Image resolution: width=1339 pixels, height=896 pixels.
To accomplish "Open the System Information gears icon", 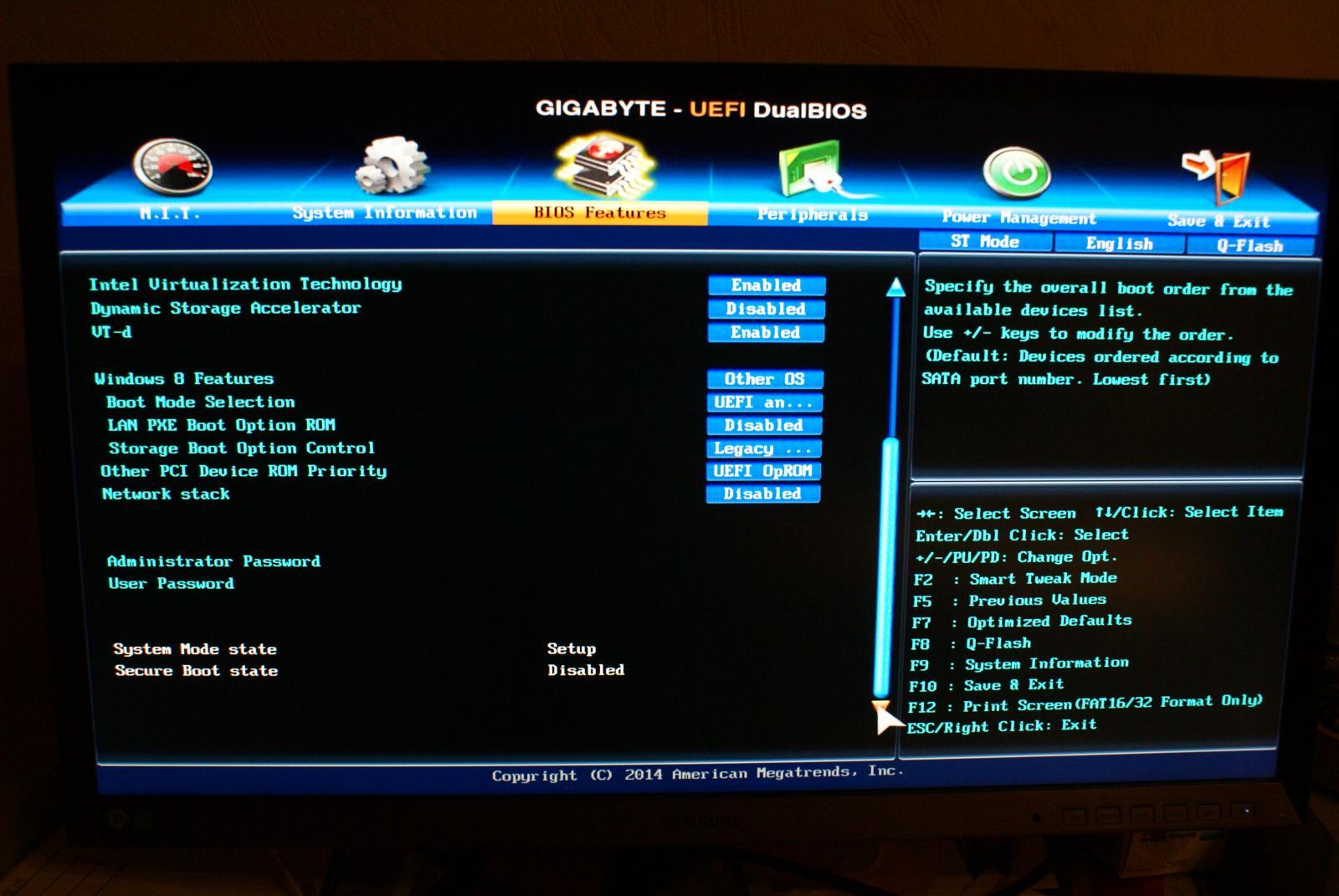I will click(391, 165).
